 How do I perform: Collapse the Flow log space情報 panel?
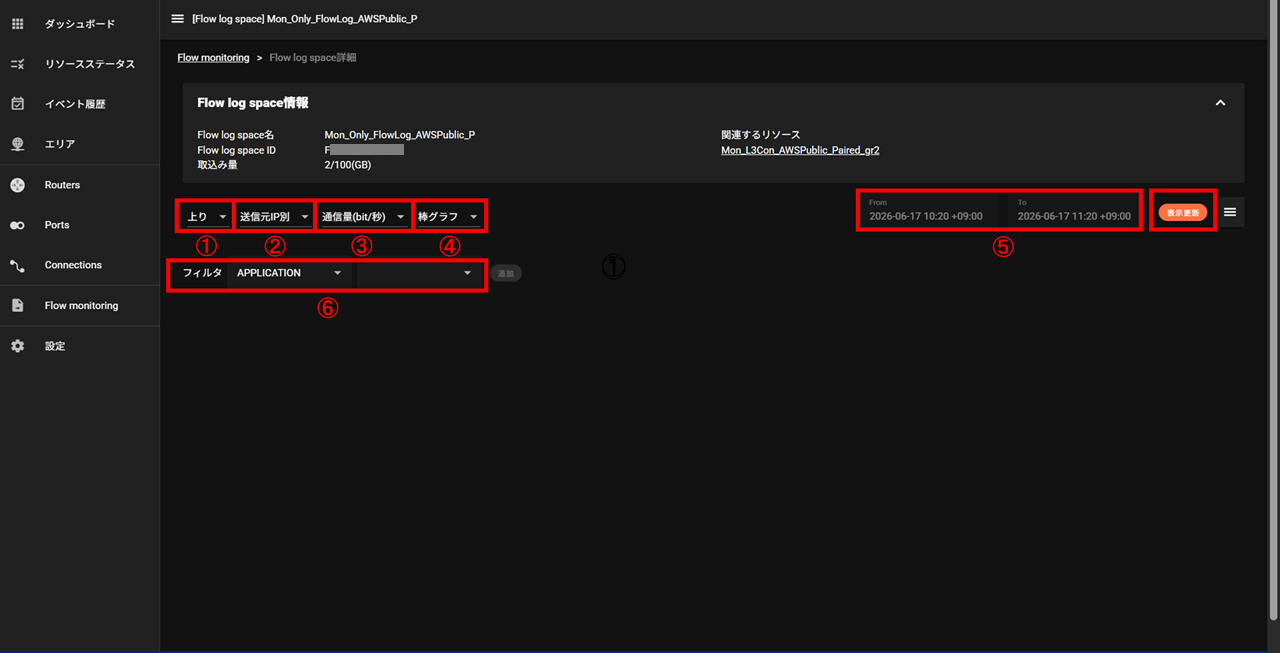1220,102
